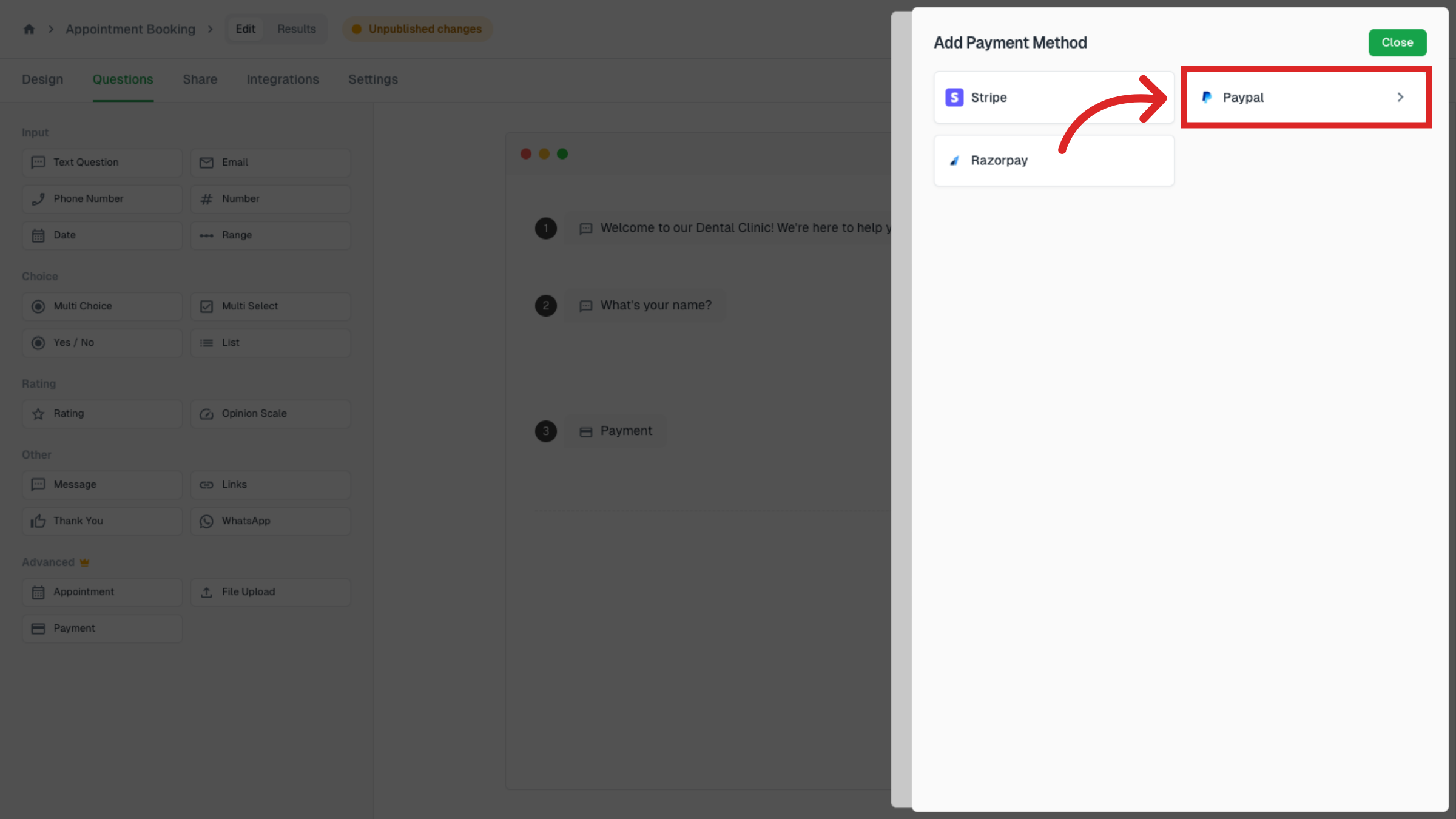
Task: Add an Email question field
Action: pos(271,163)
